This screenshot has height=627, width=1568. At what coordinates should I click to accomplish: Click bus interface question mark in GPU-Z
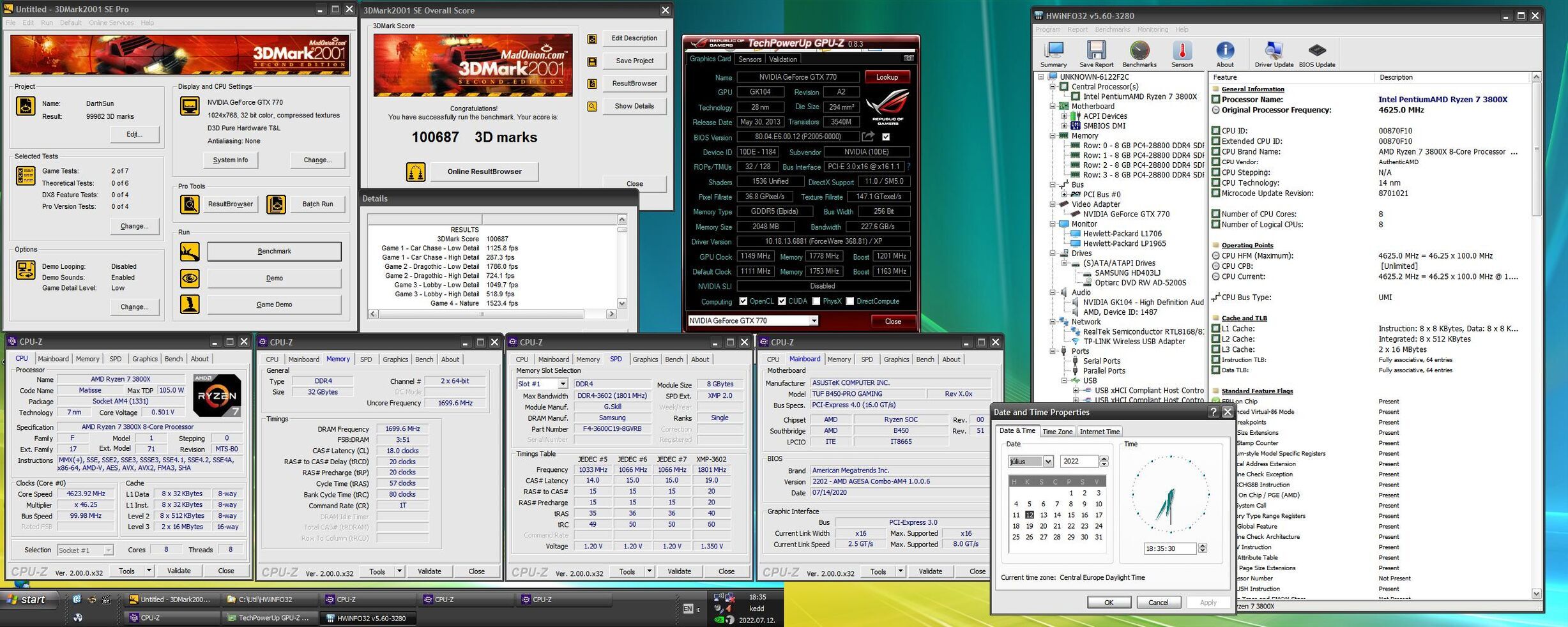point(908,167)
